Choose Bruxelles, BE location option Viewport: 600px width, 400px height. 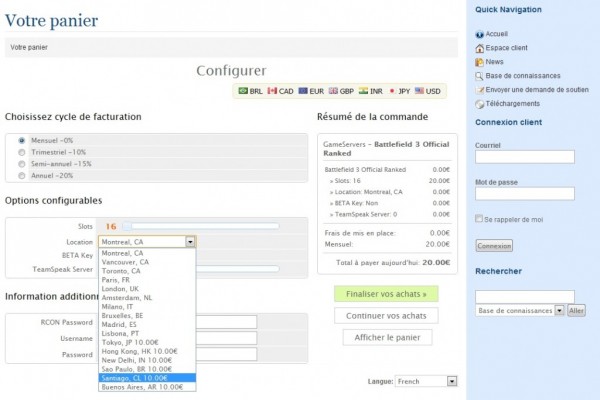point(147,315)
